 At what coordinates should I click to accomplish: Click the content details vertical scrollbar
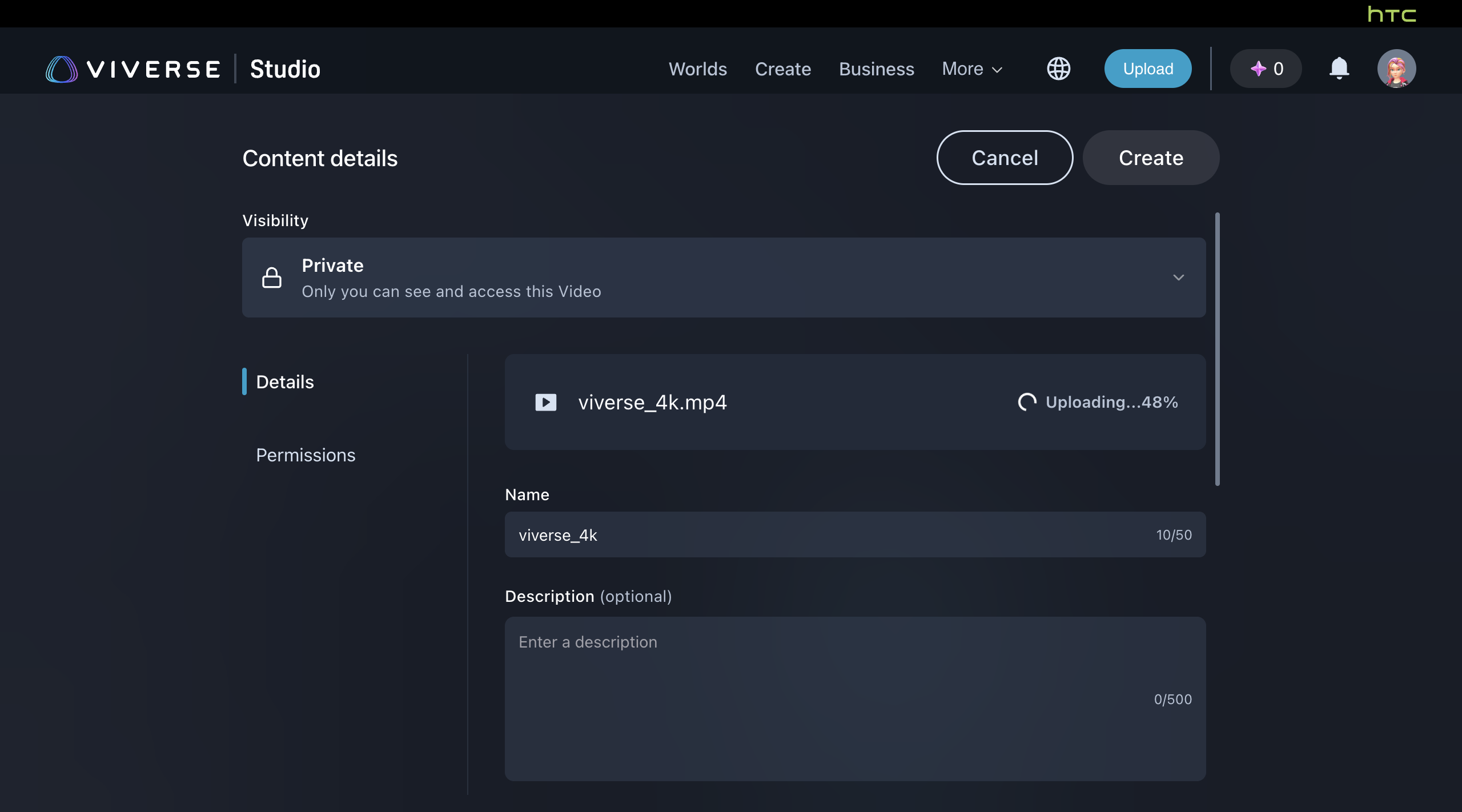(x=1217, y=348)
